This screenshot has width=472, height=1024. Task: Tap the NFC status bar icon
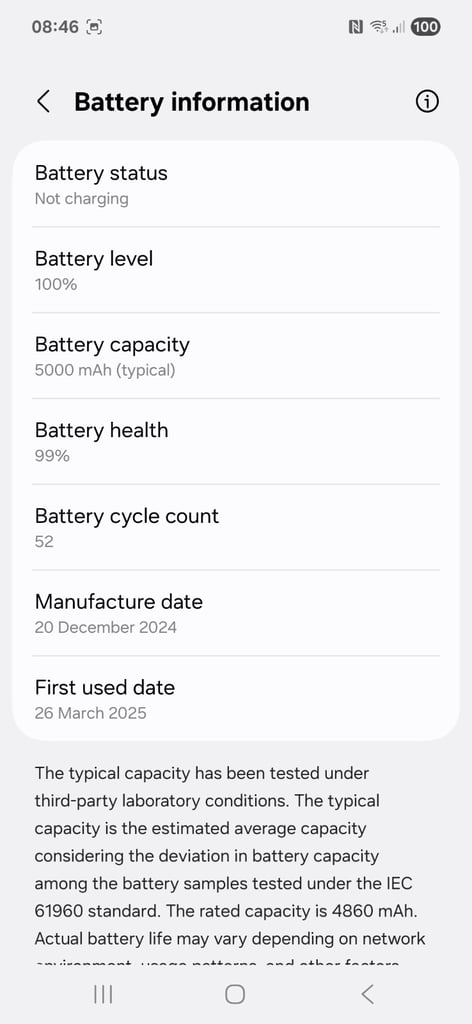[x=356, y=27]
